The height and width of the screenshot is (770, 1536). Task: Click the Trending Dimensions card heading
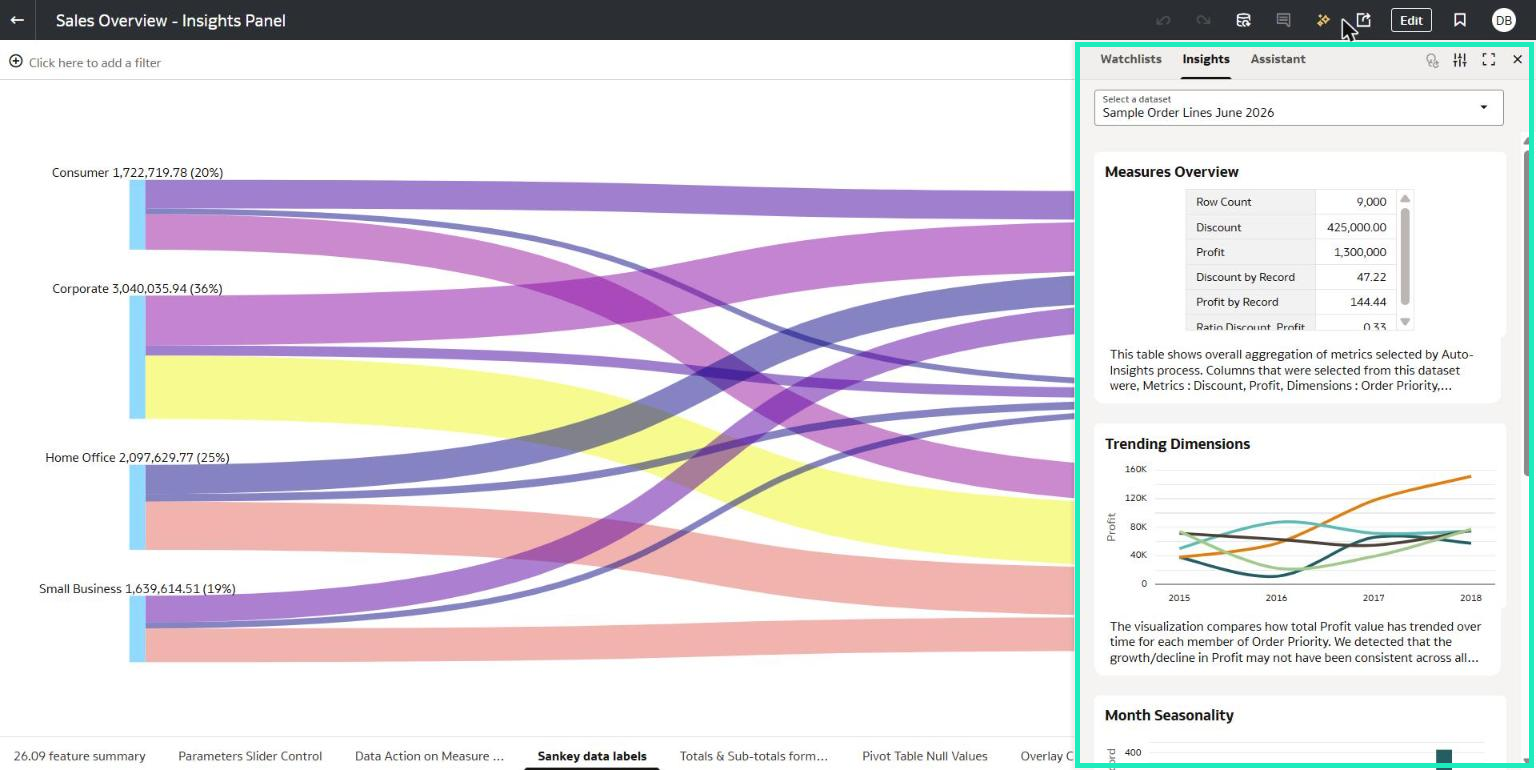pos(1177,444)
